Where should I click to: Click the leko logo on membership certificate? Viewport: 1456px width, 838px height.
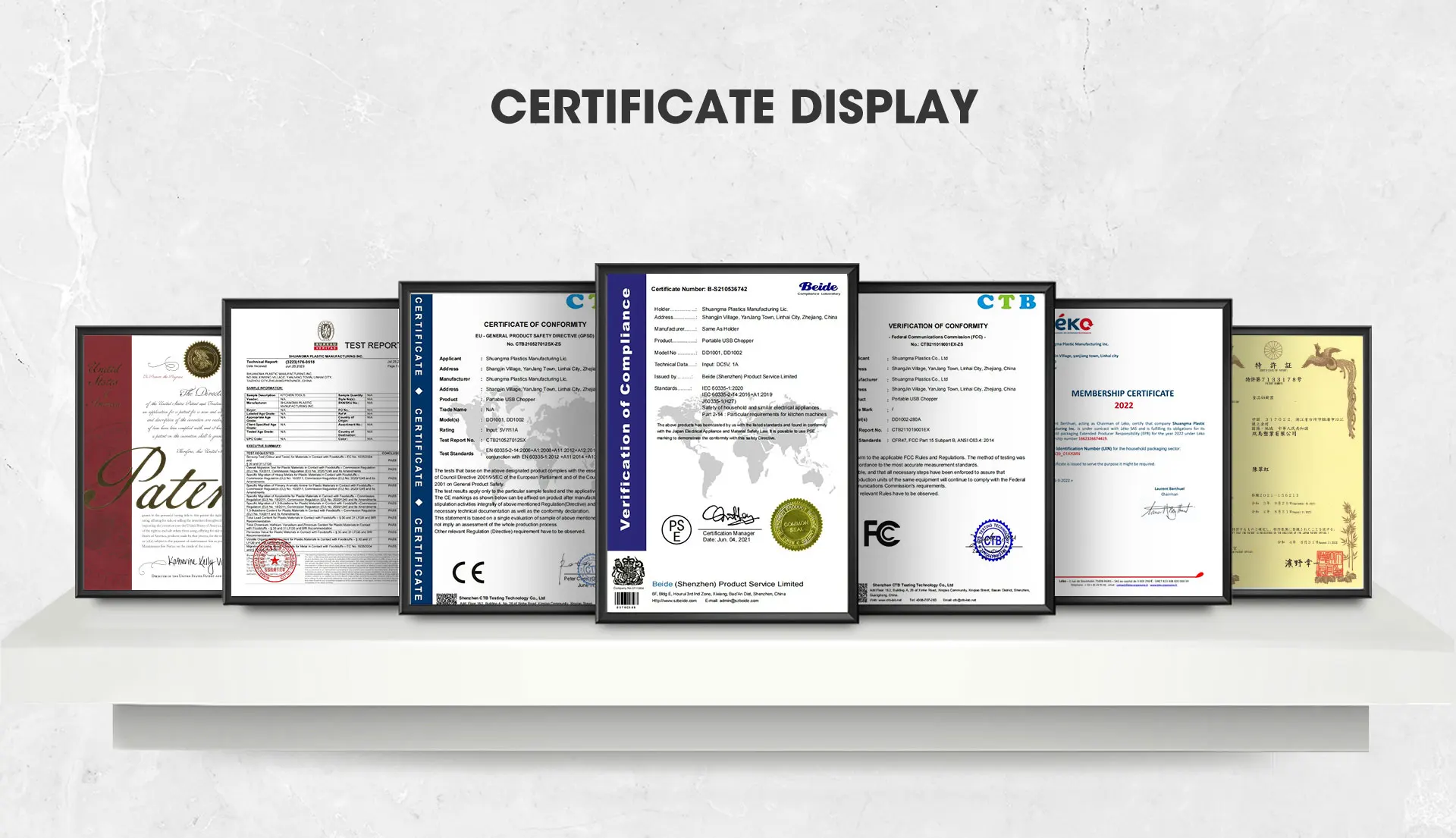(x=1075, y=324)
